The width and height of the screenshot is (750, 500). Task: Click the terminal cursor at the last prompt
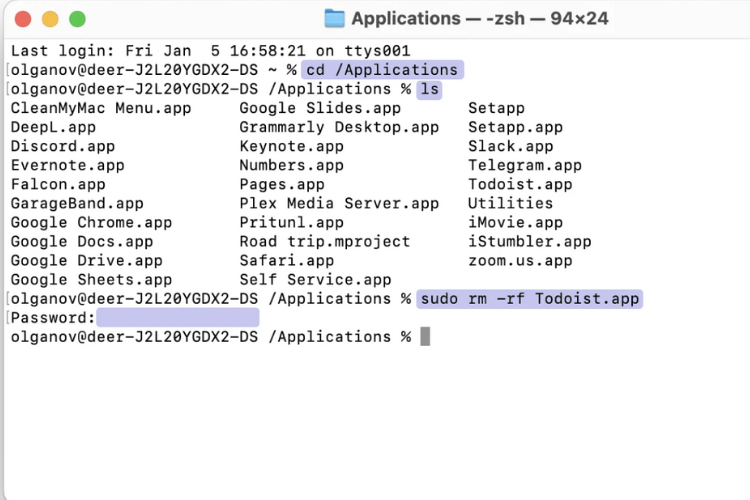[425, 336]
